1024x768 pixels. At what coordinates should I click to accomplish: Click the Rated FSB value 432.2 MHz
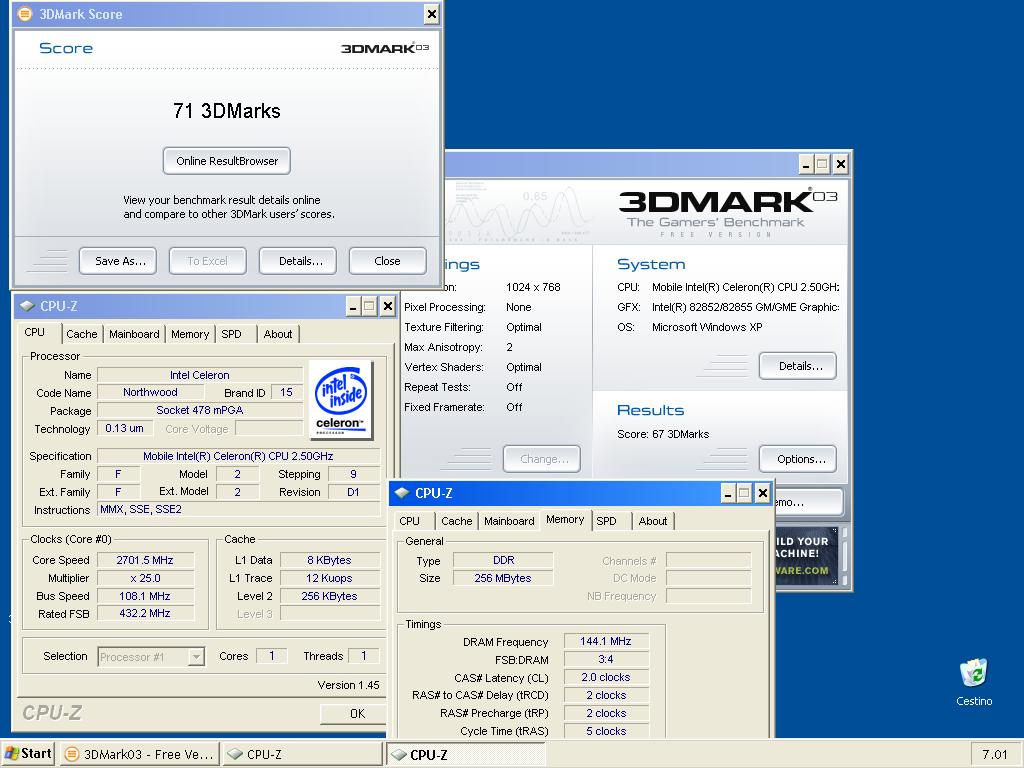145,613
